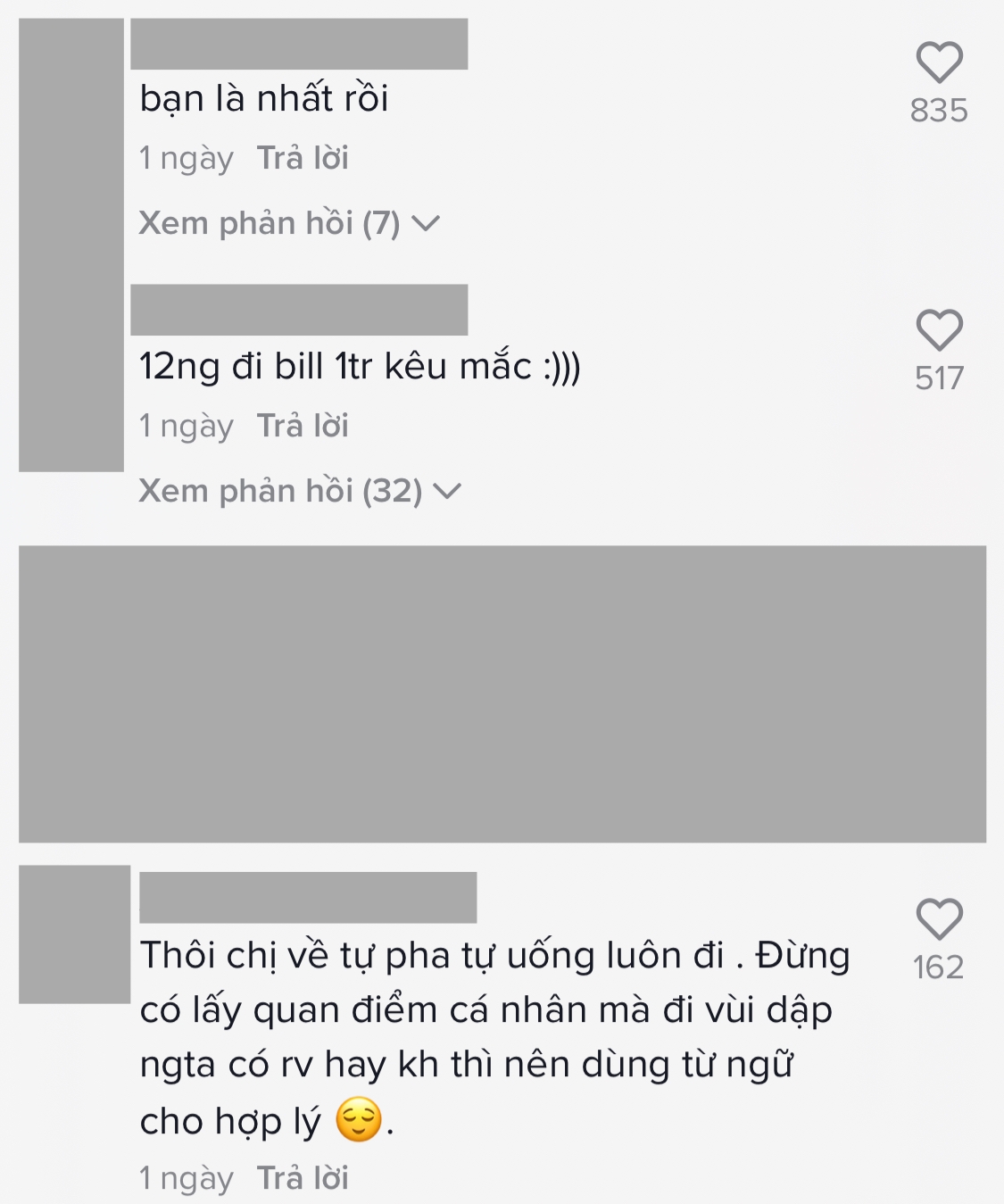Click chevron next to "Xem phản hồi (32)"
The width and height of the screenshot is (1004, 1204).
click(x=447, y=492)
